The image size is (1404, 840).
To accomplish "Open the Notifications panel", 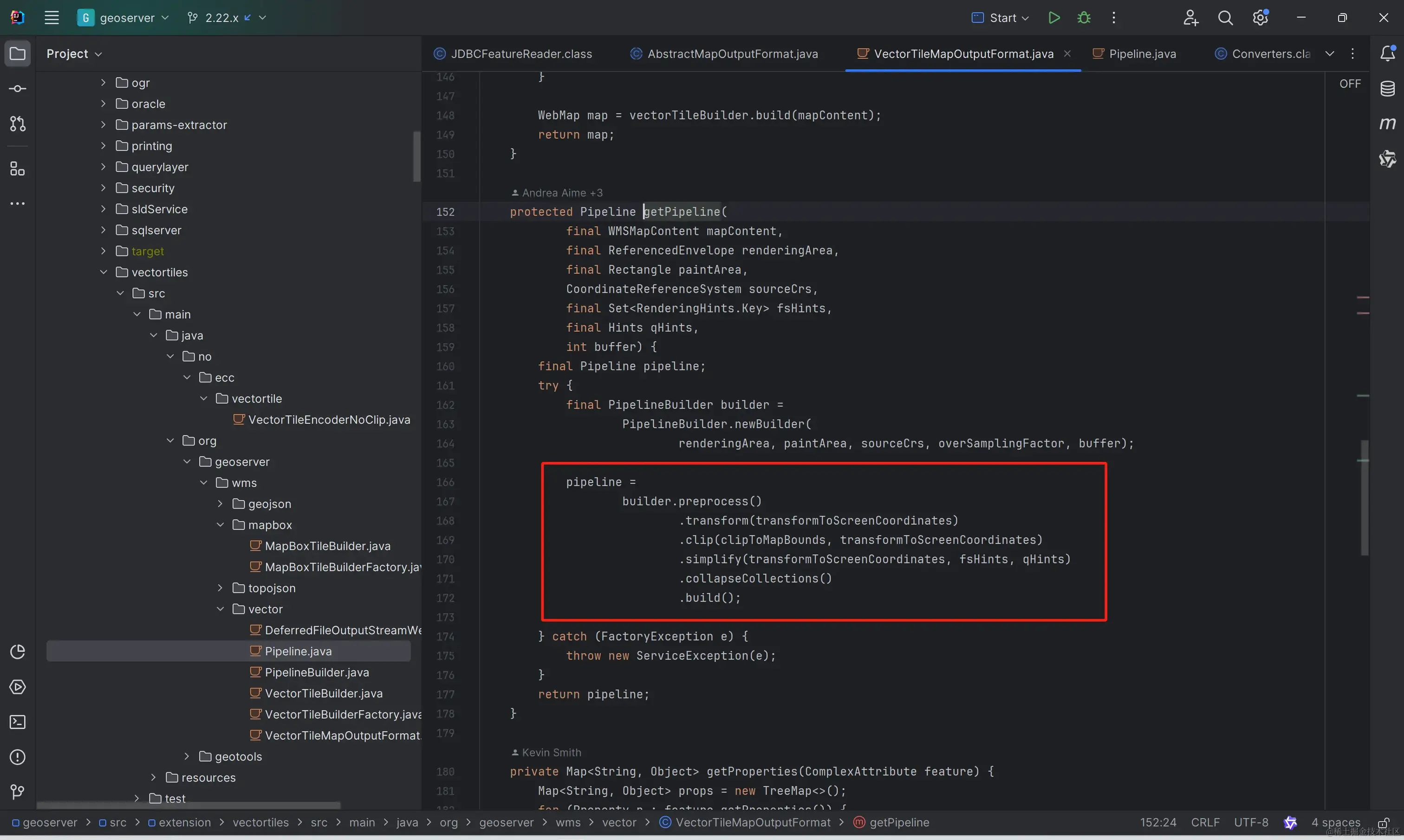I will tap(1388, 54).
